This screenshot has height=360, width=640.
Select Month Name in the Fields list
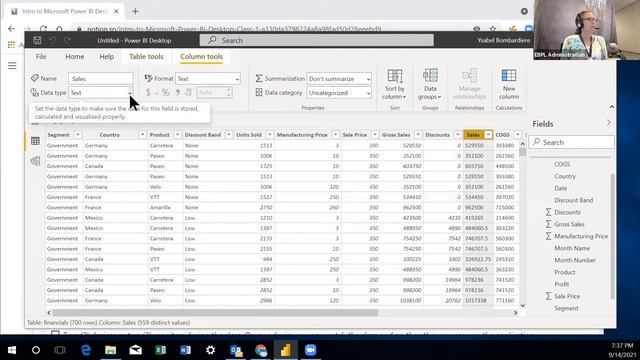point(572,248)
